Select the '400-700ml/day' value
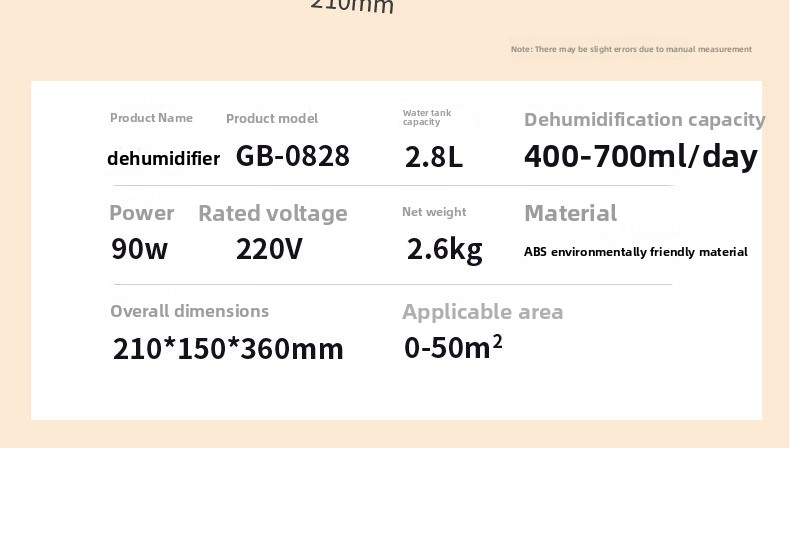The width and height of the screenshot is (790, 537). coord(641,156)
